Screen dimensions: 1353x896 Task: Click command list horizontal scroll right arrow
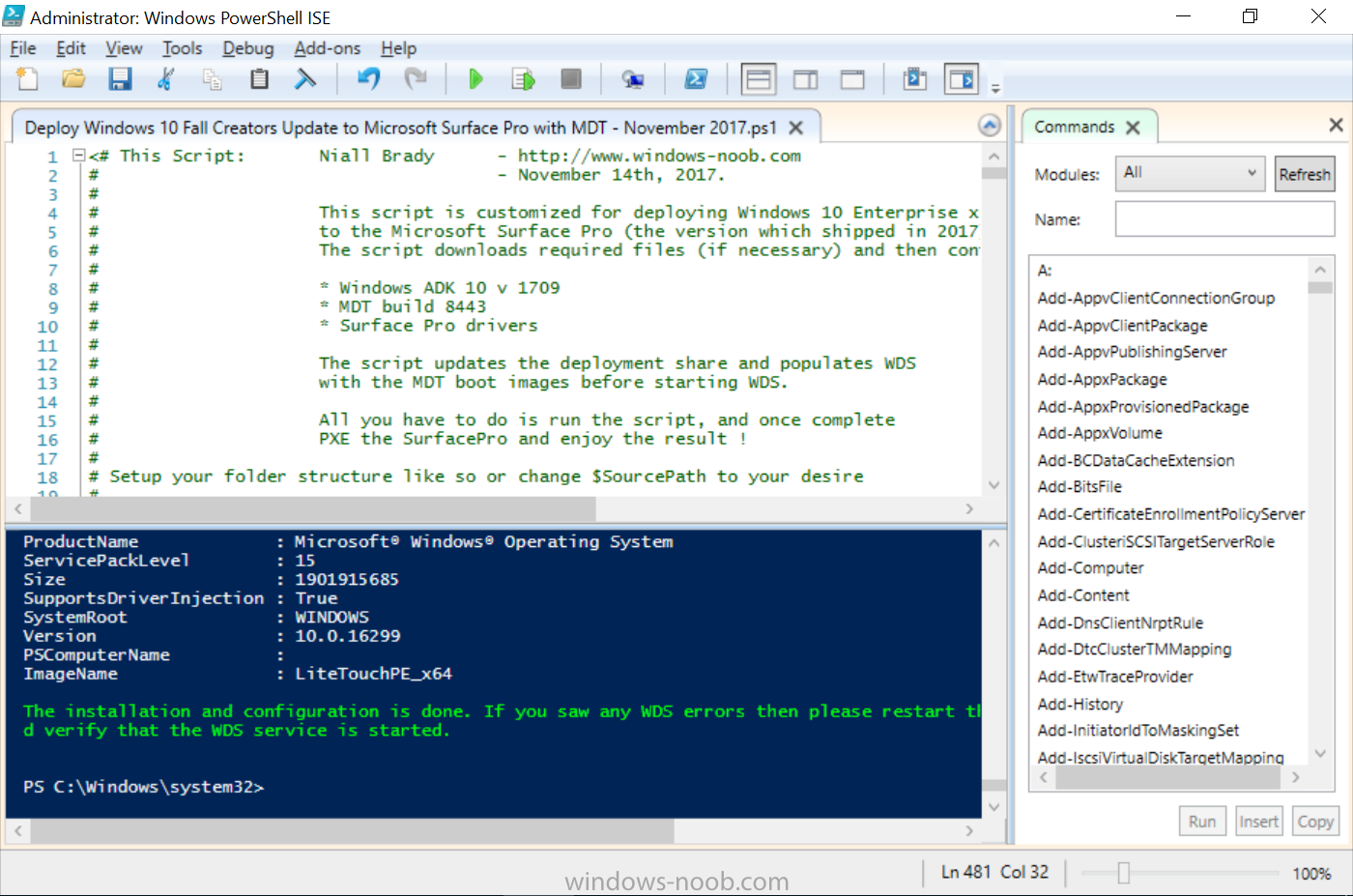(x=1296, y=777)
